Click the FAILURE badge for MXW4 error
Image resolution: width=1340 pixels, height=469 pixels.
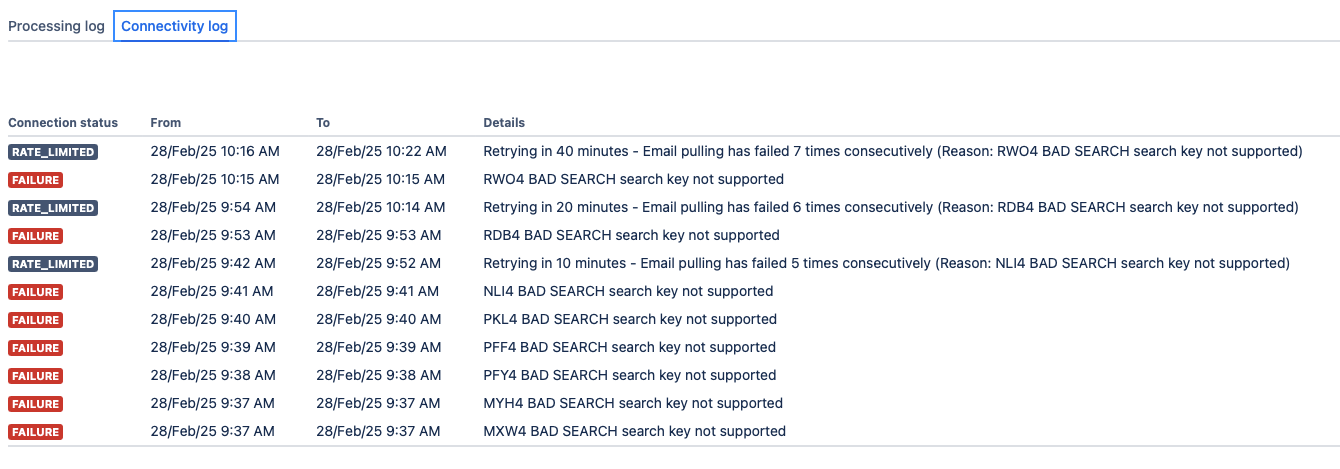tap(36, 432)
